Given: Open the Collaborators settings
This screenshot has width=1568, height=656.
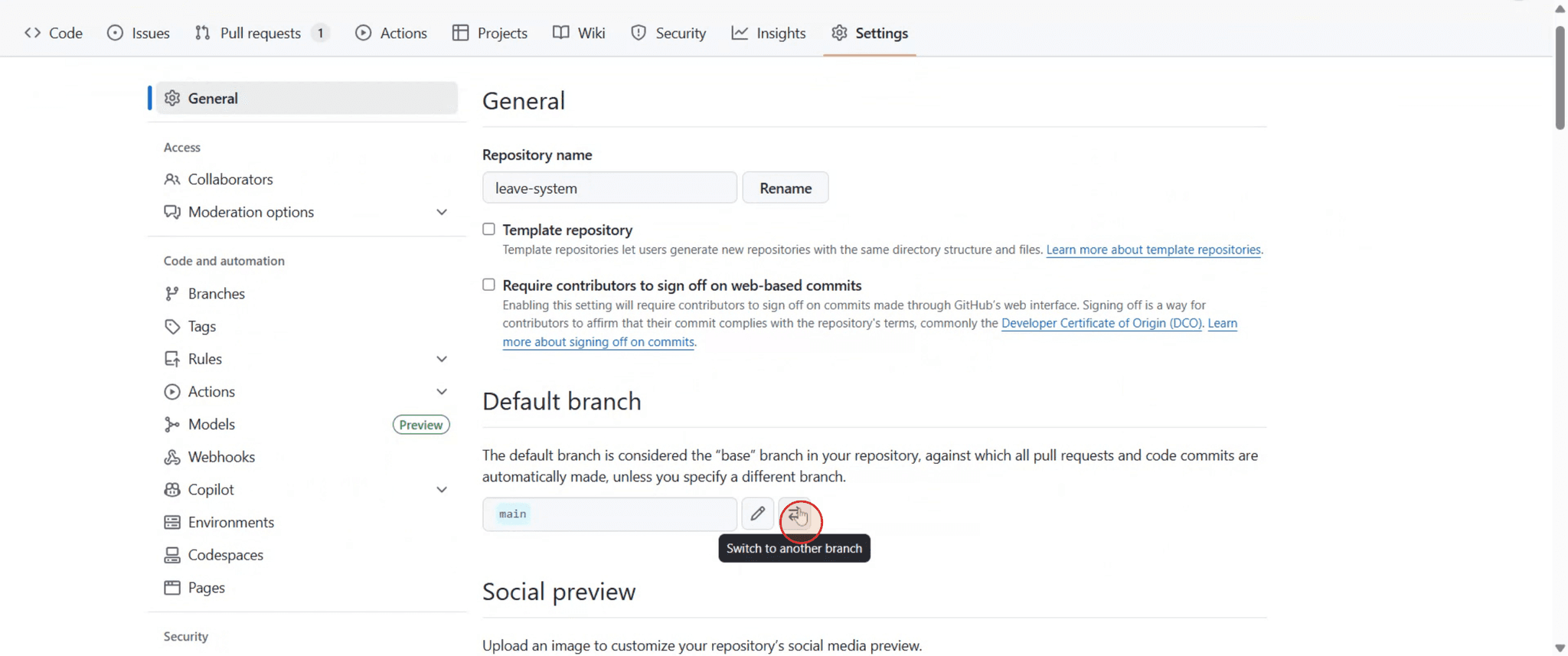Looking at the screenshot, I should [x=230, y=179].
